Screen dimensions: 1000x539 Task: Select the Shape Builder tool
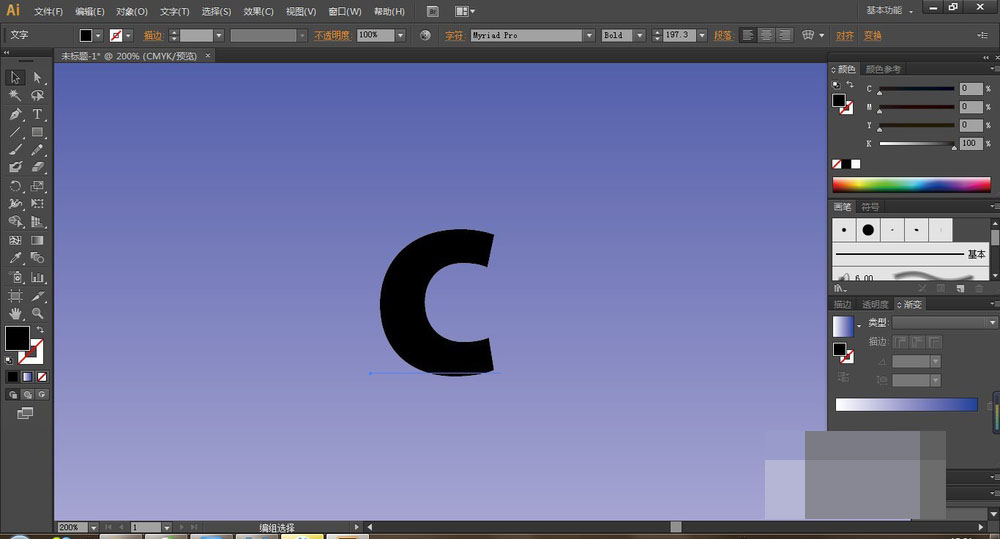(15, 221)
